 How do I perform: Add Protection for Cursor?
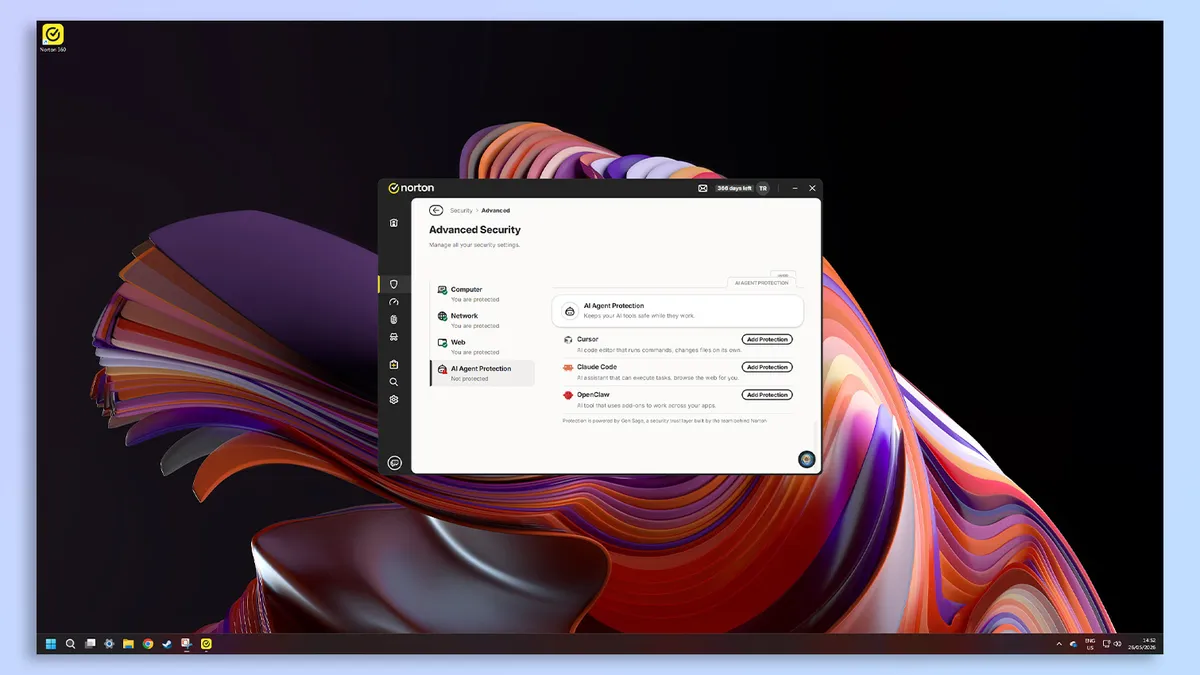pos(767,340)
